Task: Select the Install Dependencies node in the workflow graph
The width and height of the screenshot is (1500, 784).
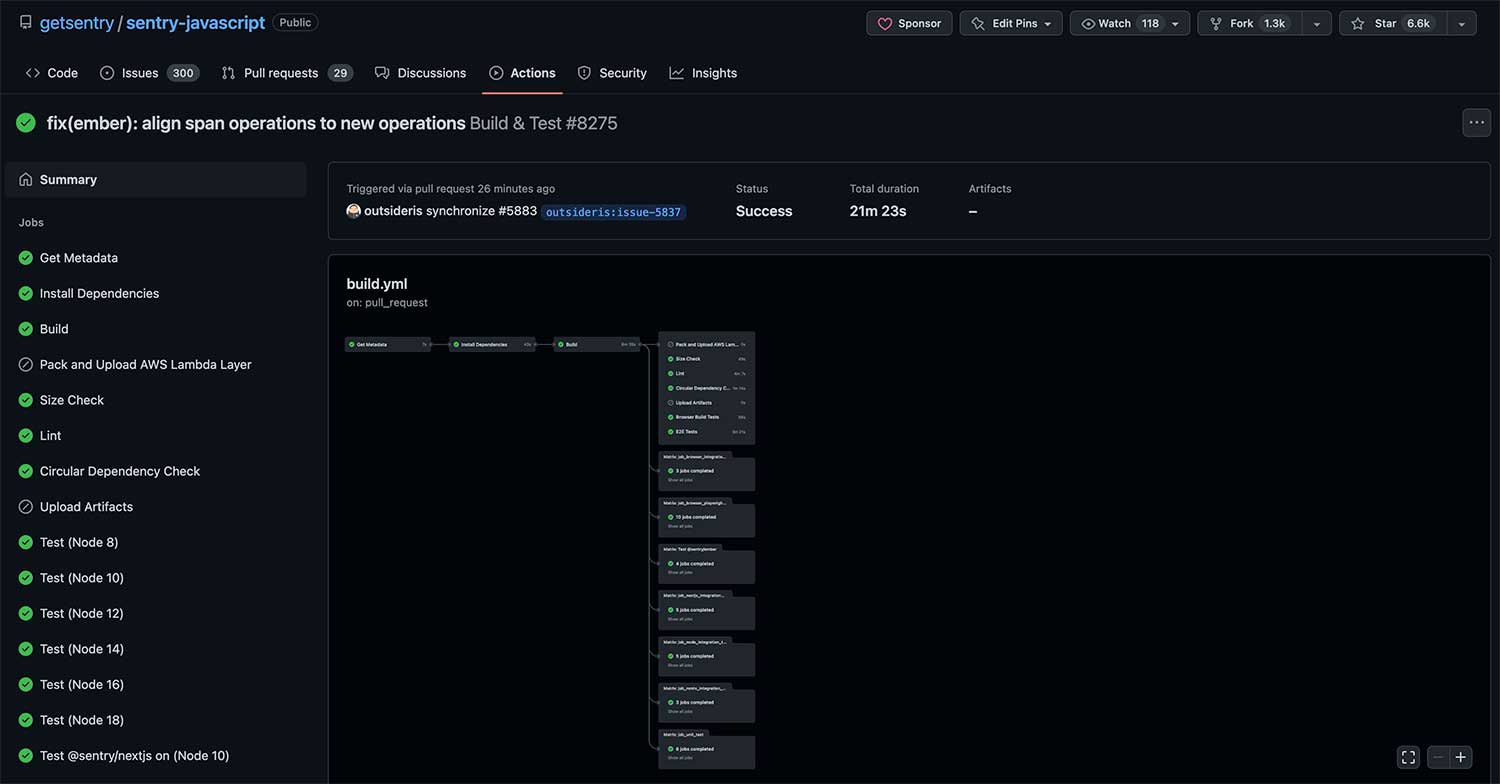Action: click(492, 344)
